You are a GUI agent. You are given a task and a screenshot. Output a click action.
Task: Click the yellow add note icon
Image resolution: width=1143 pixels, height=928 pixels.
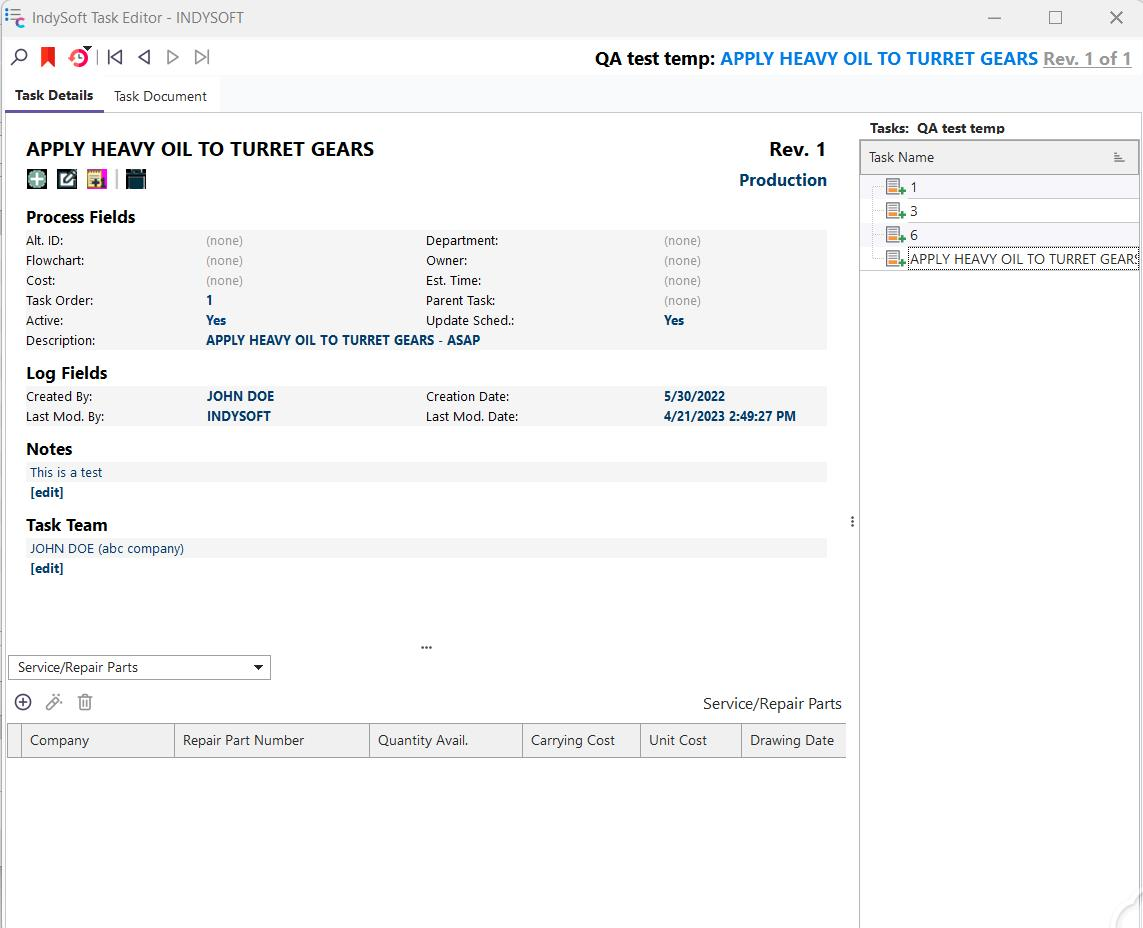click(96, 179)
